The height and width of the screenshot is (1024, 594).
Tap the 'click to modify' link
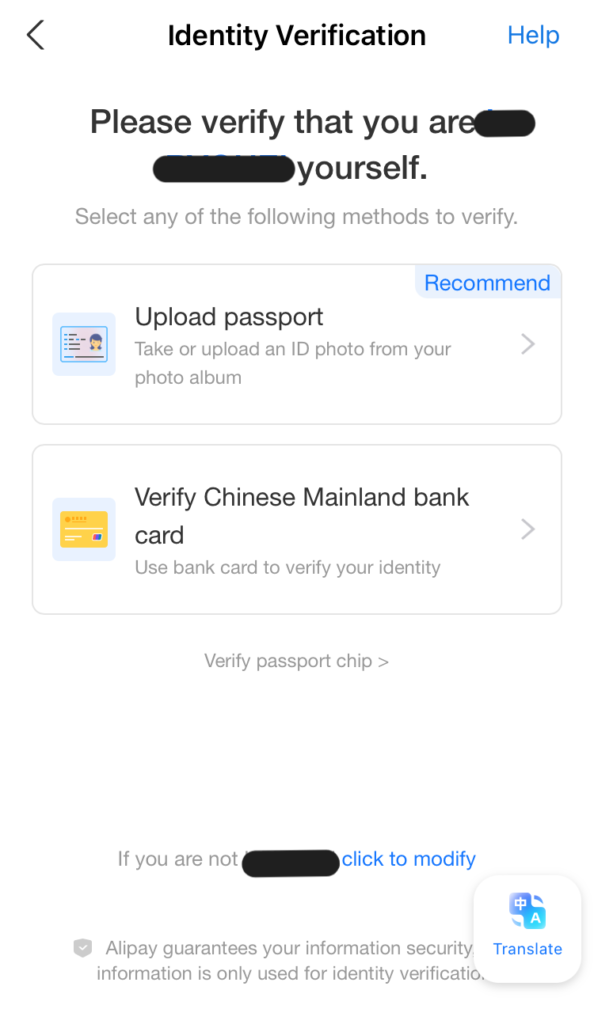tap(409, 859)
